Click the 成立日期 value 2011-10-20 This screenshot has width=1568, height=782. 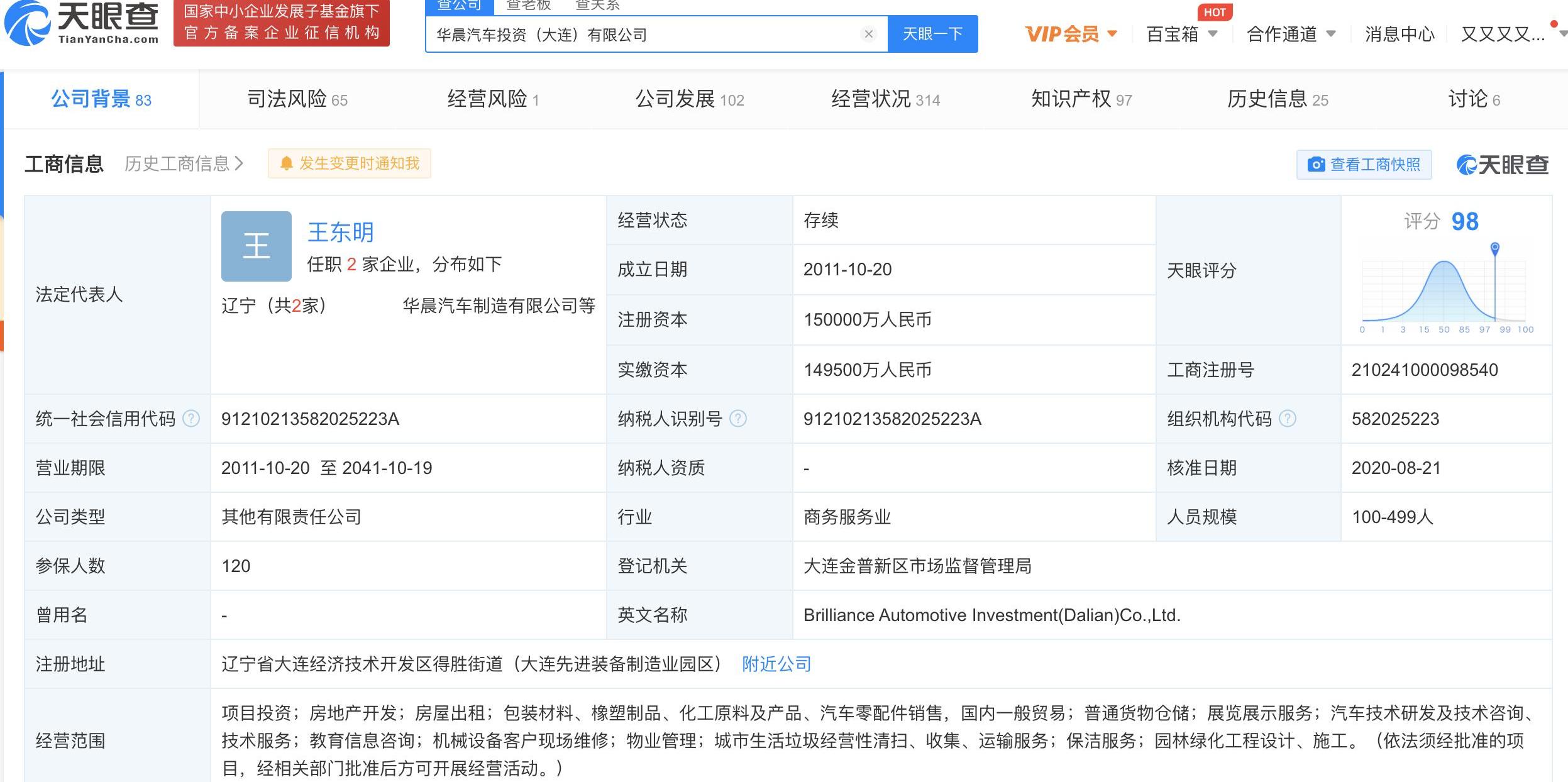tap(847, 269)
